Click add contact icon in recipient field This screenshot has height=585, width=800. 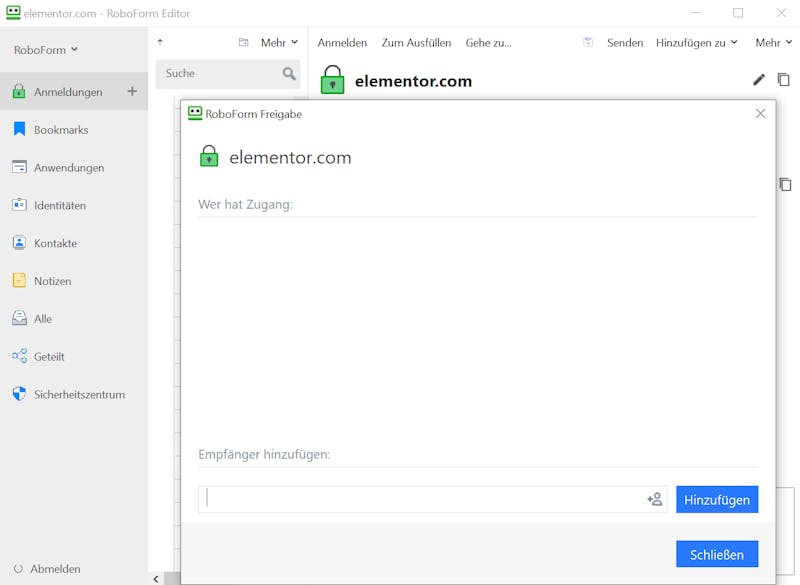(x=655, y=499)
